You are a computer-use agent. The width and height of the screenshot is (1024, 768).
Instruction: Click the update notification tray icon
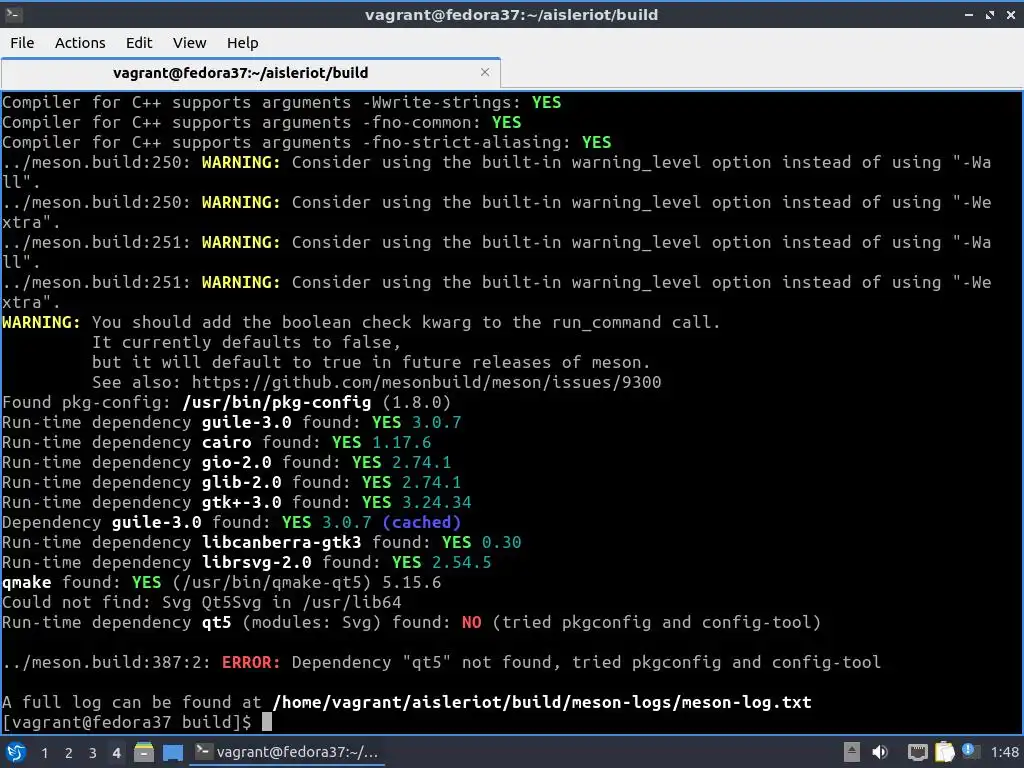tap(970, 751)
